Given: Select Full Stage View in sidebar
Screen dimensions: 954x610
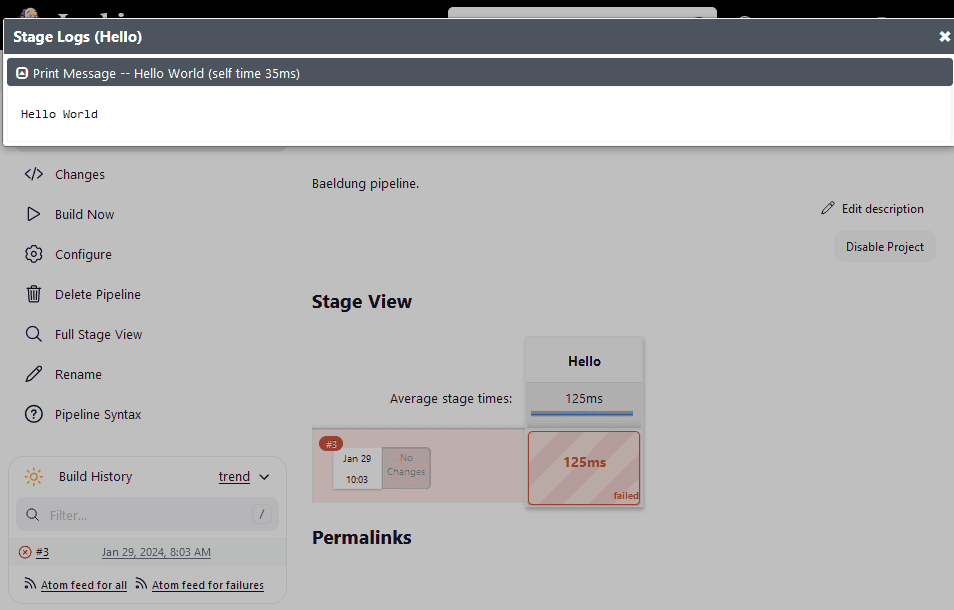Looking at the screenshot, I should 98,334.
